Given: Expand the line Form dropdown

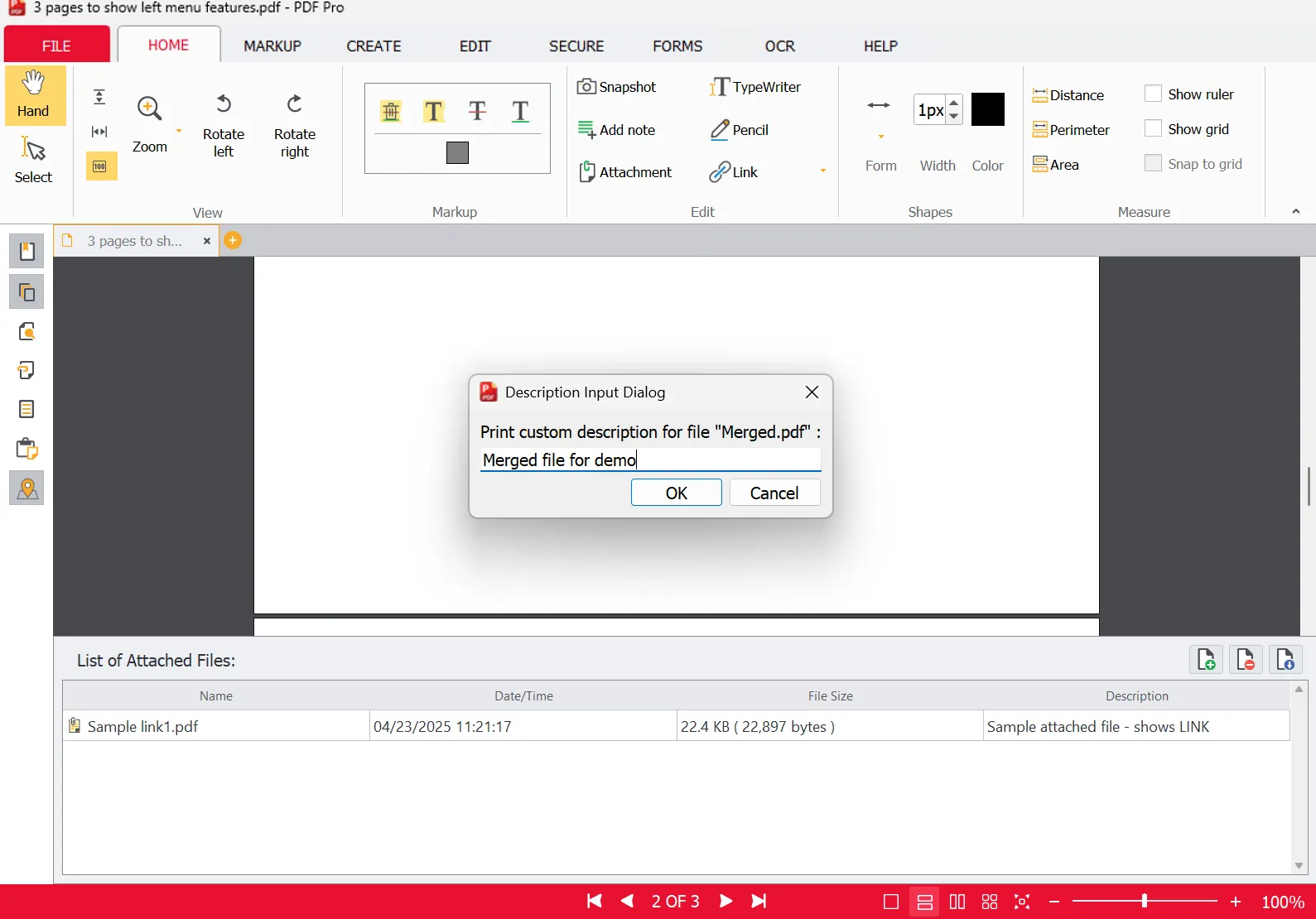Looking at the screenshot, I should 881,137.
